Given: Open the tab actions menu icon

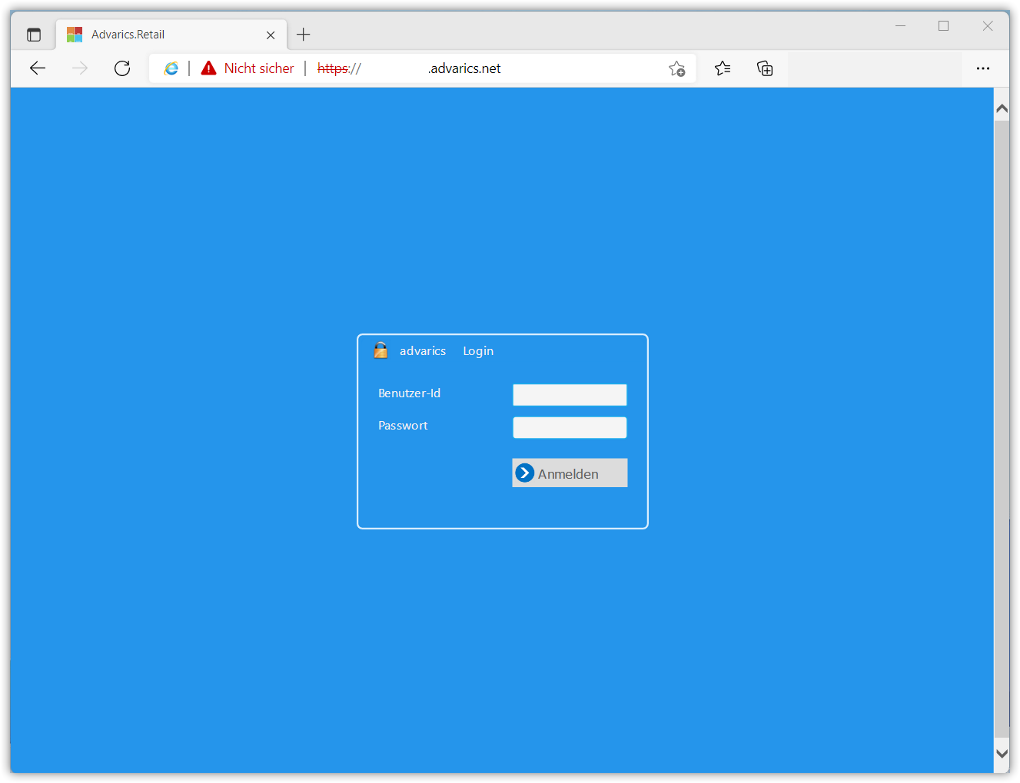Looking at the screenshot, I should click(34, 34).
